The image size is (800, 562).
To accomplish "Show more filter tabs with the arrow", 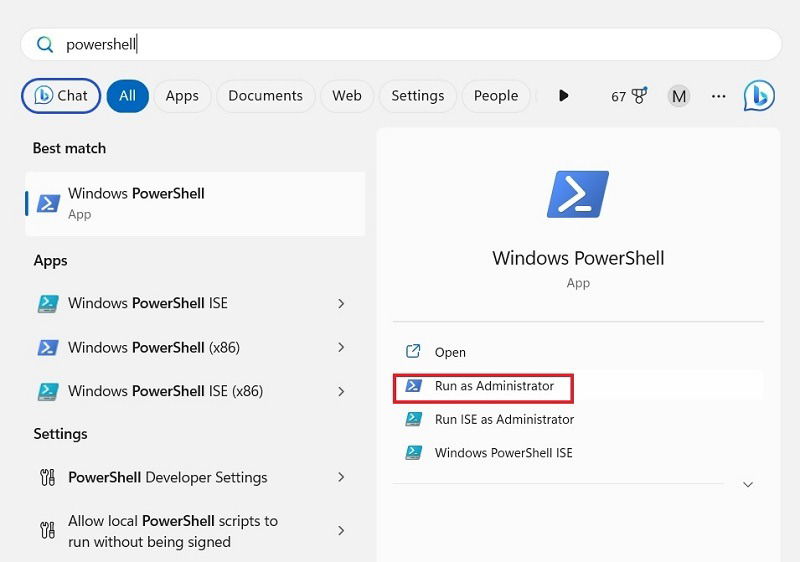I will [x=563, y=95].
